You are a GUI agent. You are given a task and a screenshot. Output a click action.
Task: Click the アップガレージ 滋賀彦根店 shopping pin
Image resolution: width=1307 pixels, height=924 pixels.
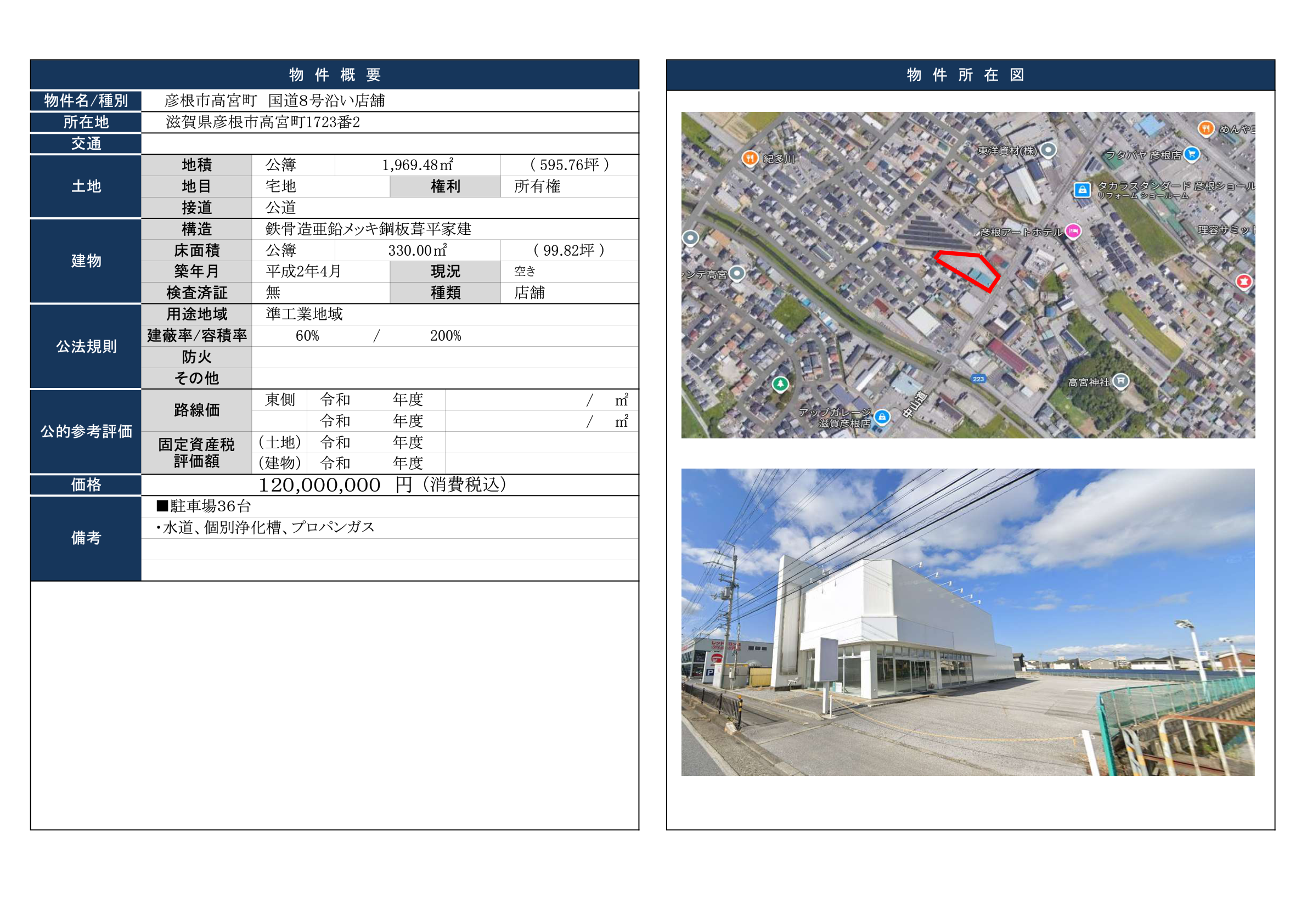tap(882, 418)
